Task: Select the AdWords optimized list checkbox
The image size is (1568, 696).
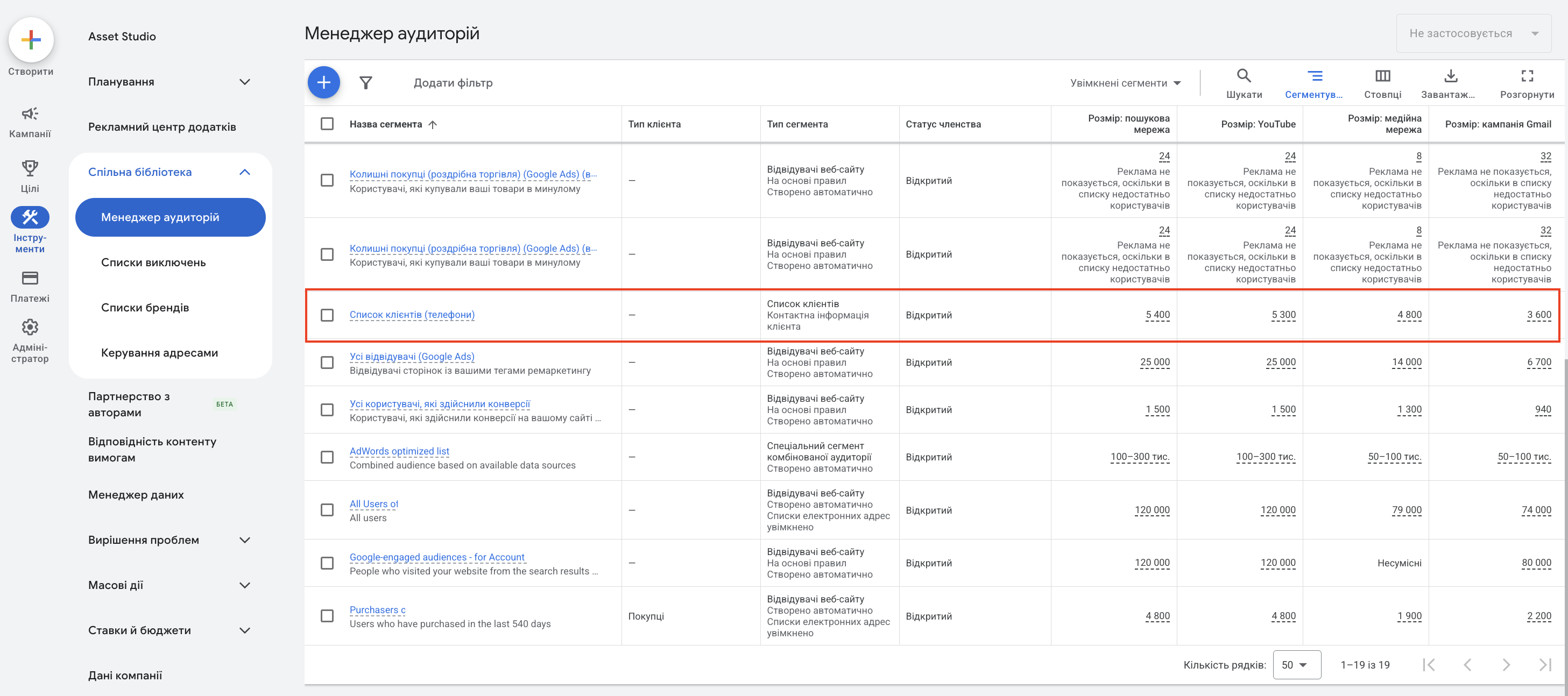Action: pos(327,457)
